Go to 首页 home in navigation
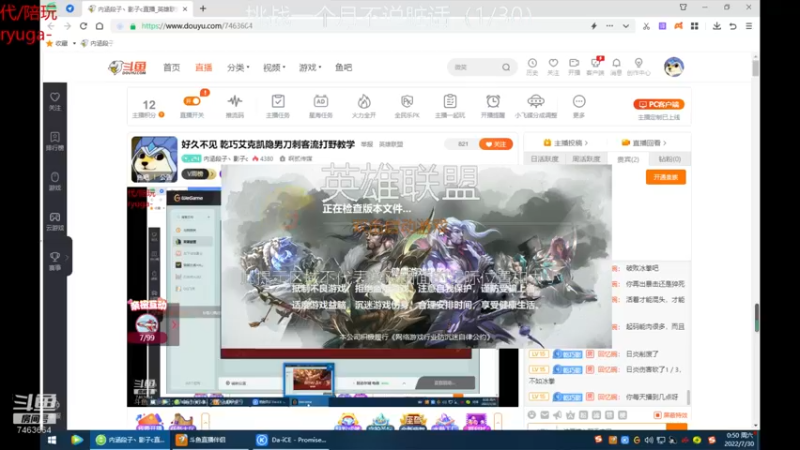Image resolution: width=800 pixels, height=450 pixels. click(171, 67)
